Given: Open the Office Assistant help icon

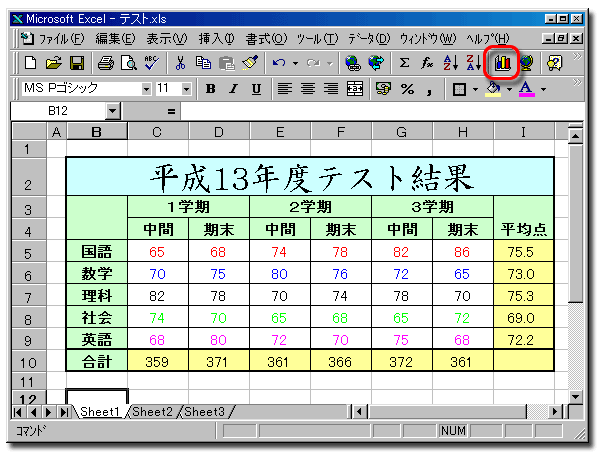Looking at the screenshot, I should (x=554, y=63).
